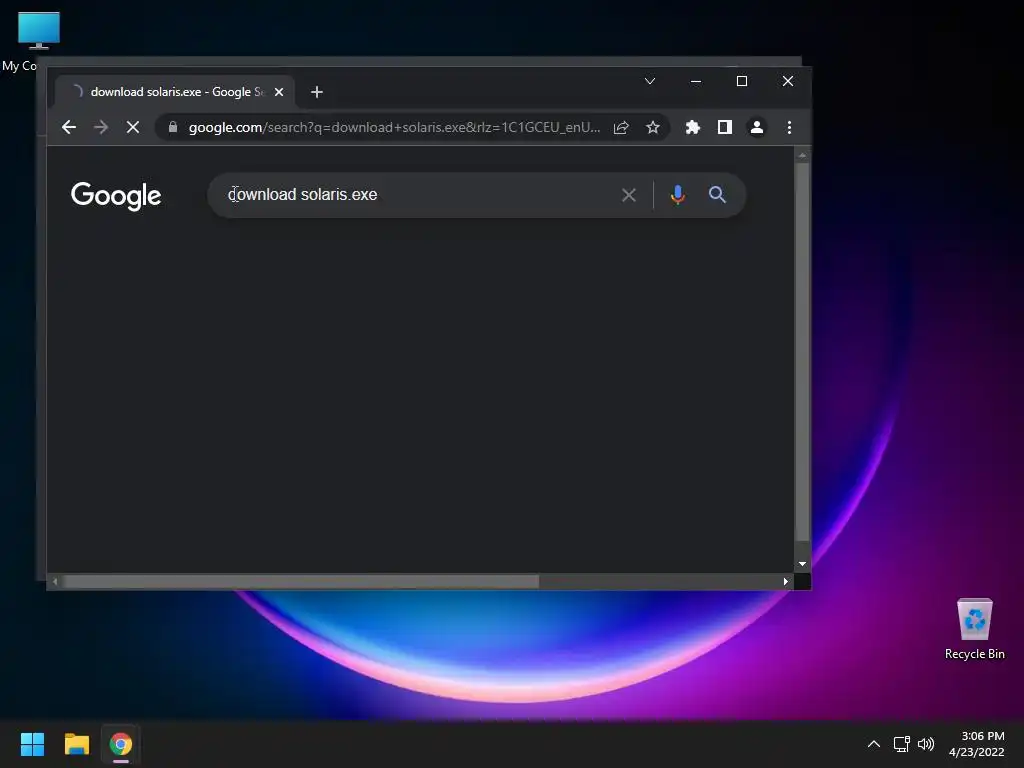The height and width of the screenshot is (768, 1024).
Task: Show the Chrome side panel
Action: tap(725, 127)
